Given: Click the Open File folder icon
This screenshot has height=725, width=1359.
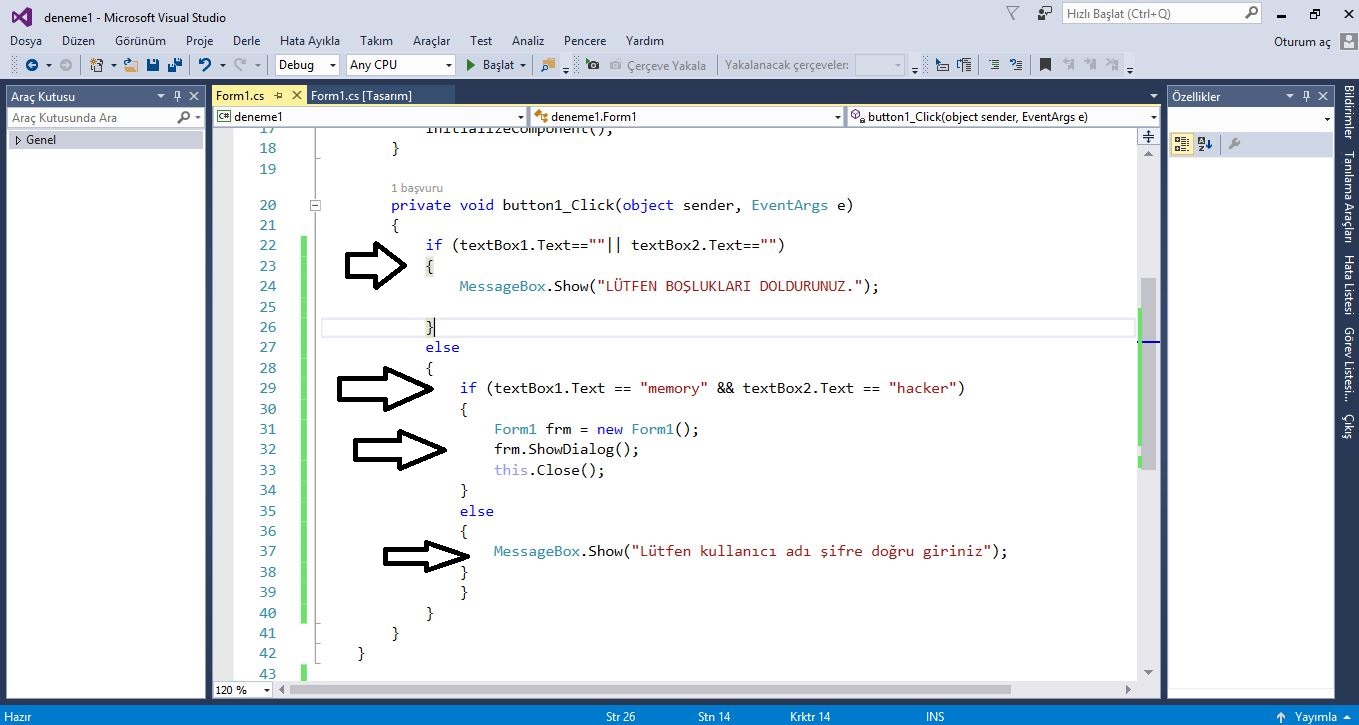Looking at the screenshot, I should click(131, 65).
